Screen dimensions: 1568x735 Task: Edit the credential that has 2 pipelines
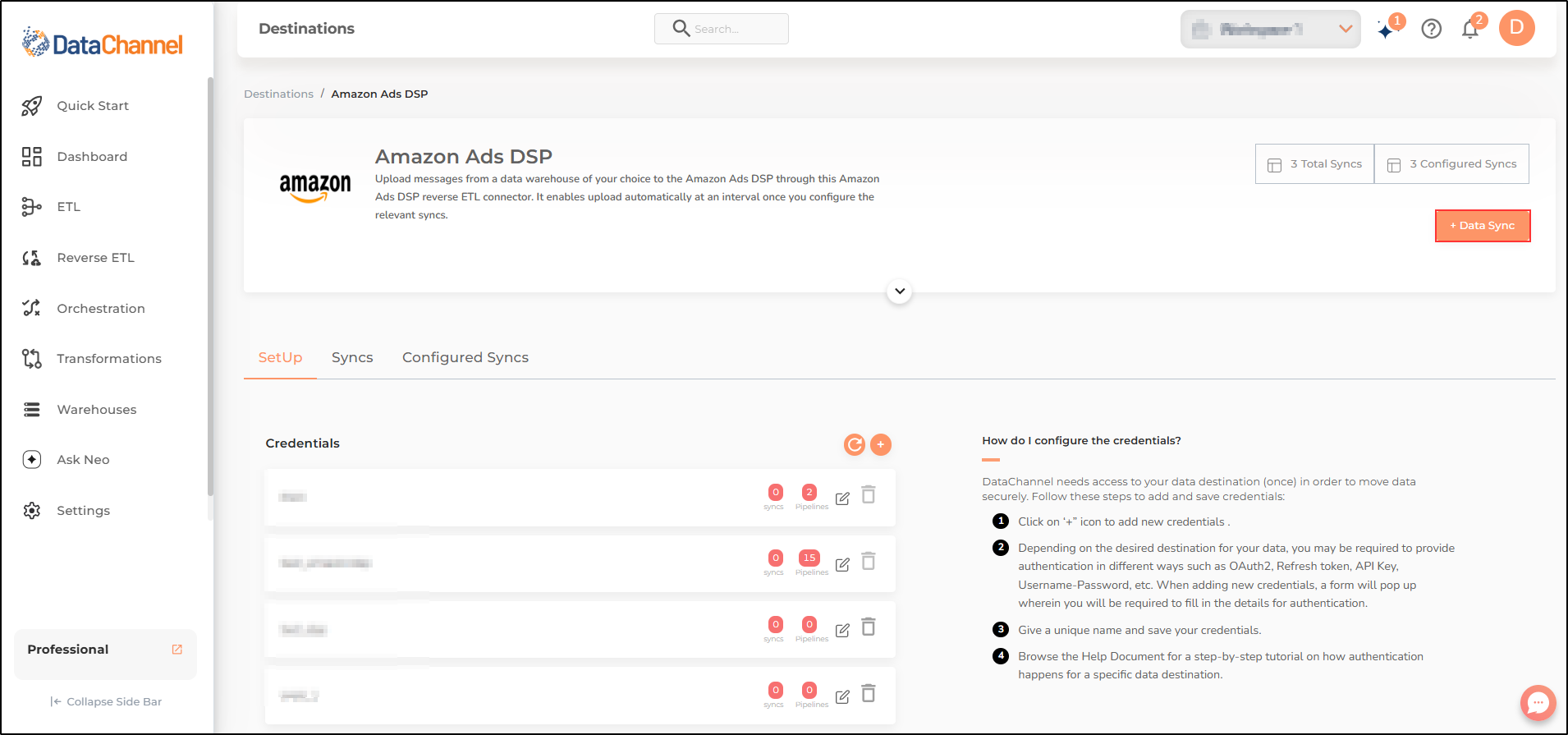click(x=842, y=498)
